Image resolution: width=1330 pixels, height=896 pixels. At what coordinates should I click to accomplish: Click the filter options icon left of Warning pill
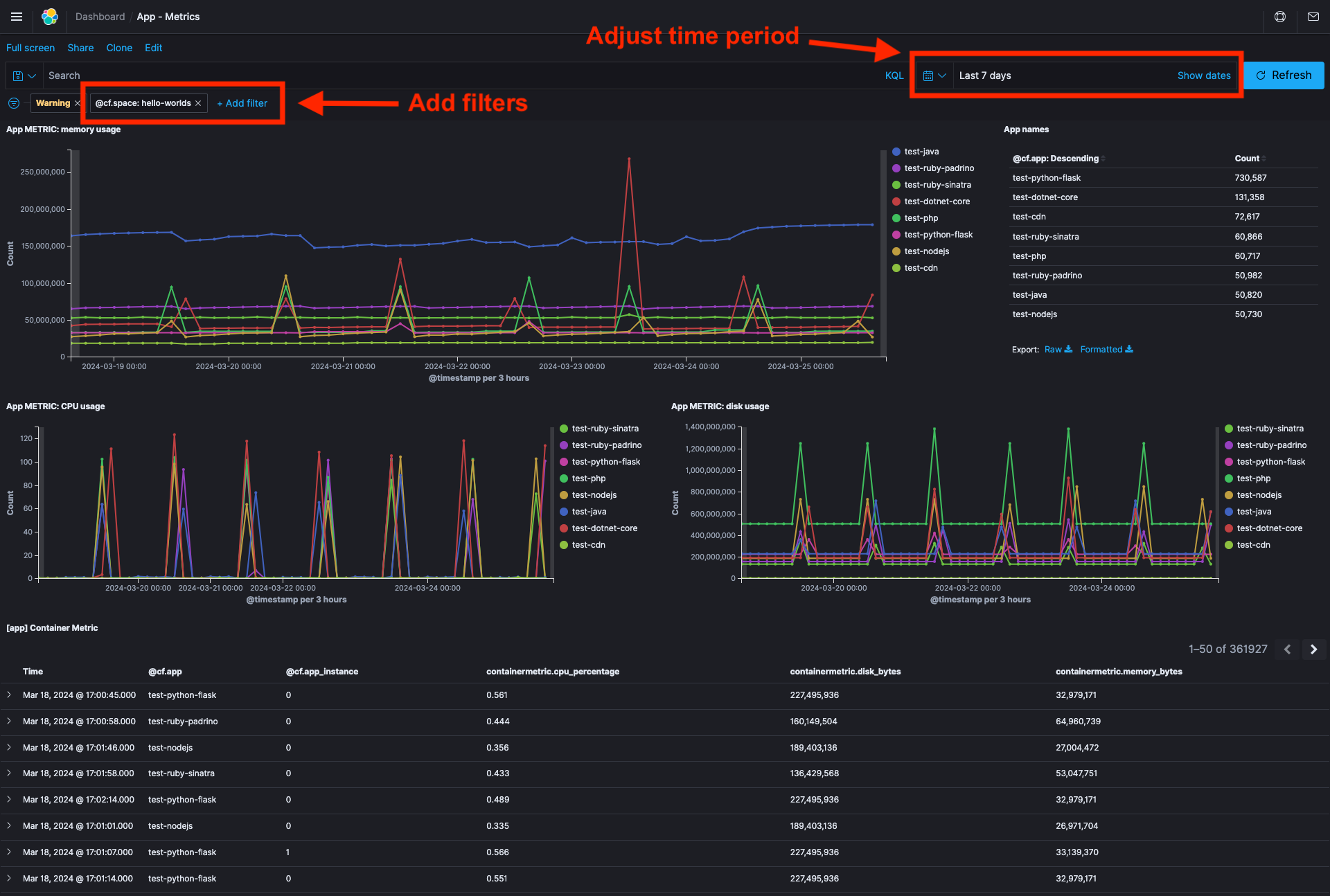(12, 103)
